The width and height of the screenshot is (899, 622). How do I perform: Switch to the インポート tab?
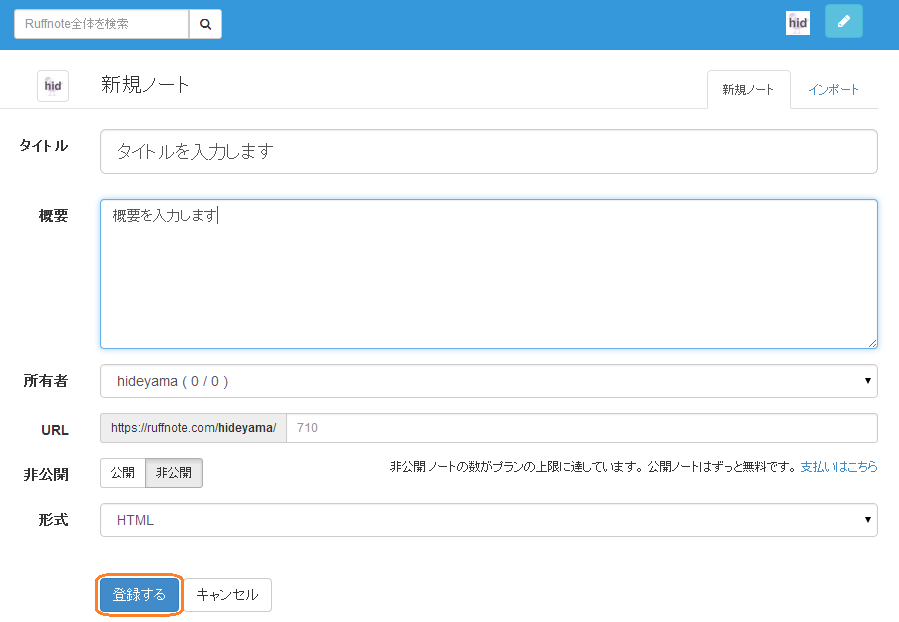coord(833,89)
